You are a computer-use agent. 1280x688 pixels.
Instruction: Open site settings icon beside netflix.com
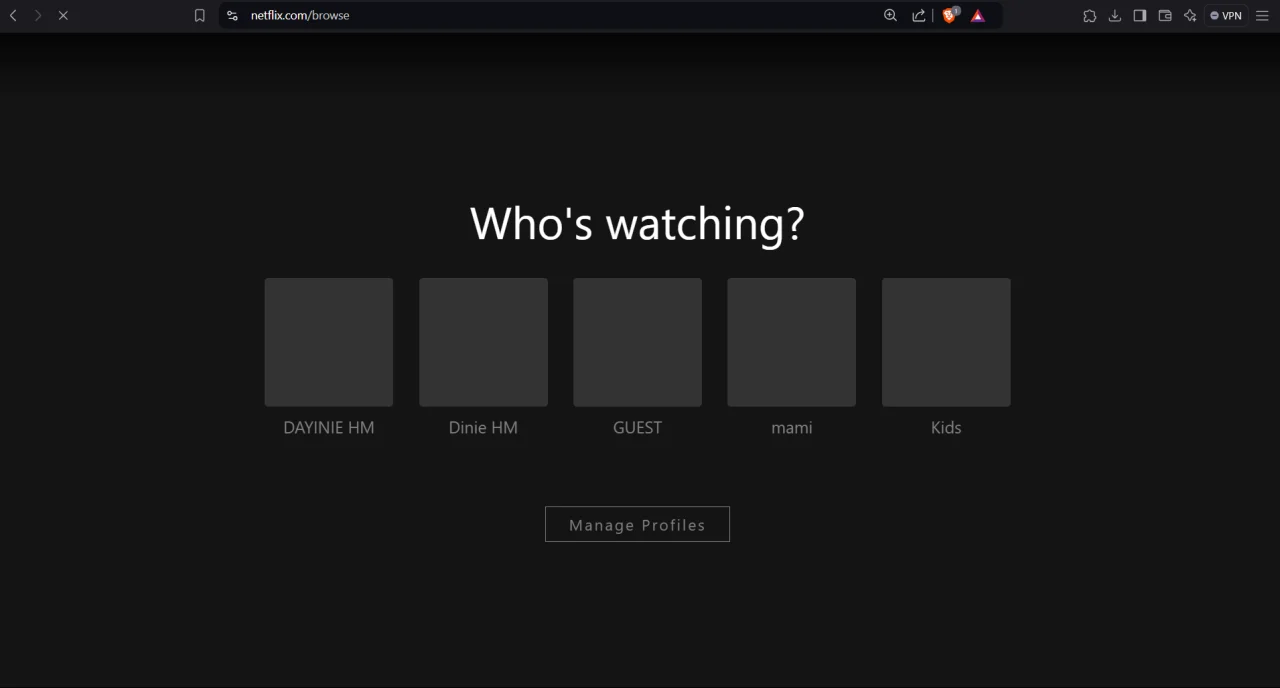(x=233, y=16)
